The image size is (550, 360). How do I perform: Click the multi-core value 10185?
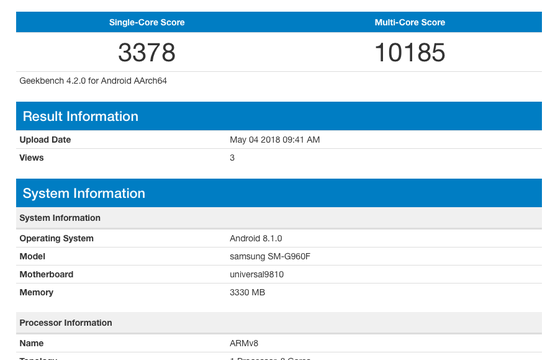[410, 53]
